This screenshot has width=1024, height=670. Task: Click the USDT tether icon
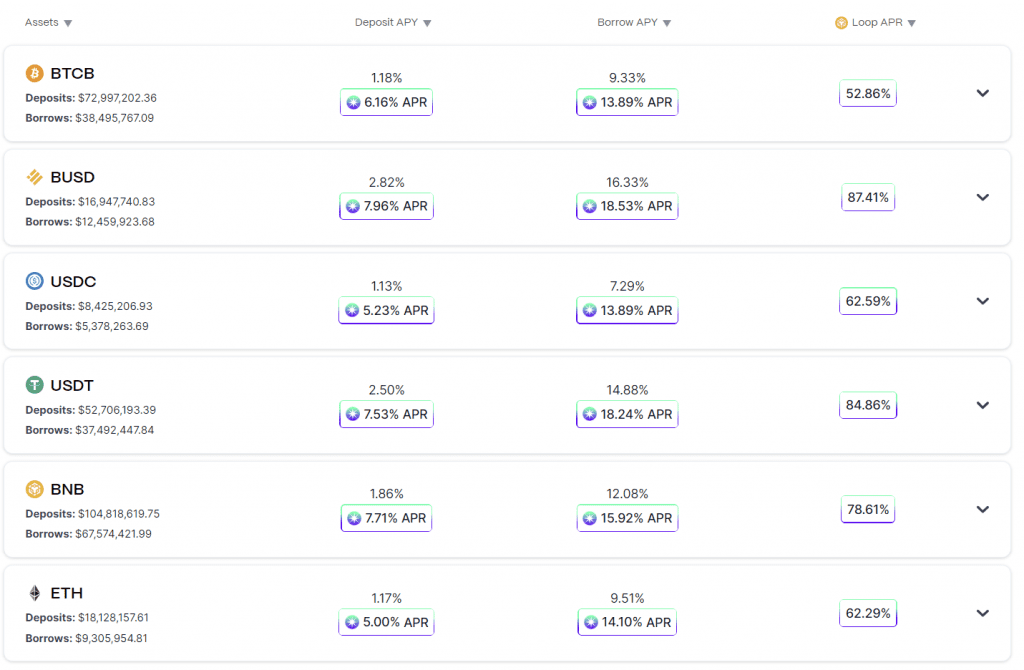[35, 385]
